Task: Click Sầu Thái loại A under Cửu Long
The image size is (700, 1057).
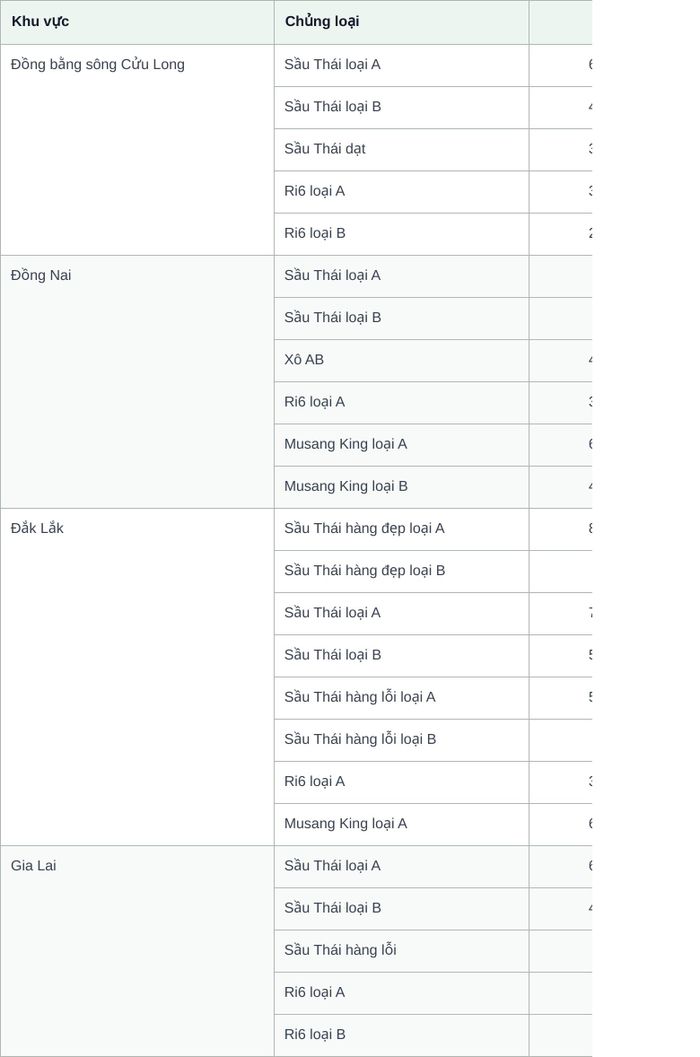Action: coord(401,65)
